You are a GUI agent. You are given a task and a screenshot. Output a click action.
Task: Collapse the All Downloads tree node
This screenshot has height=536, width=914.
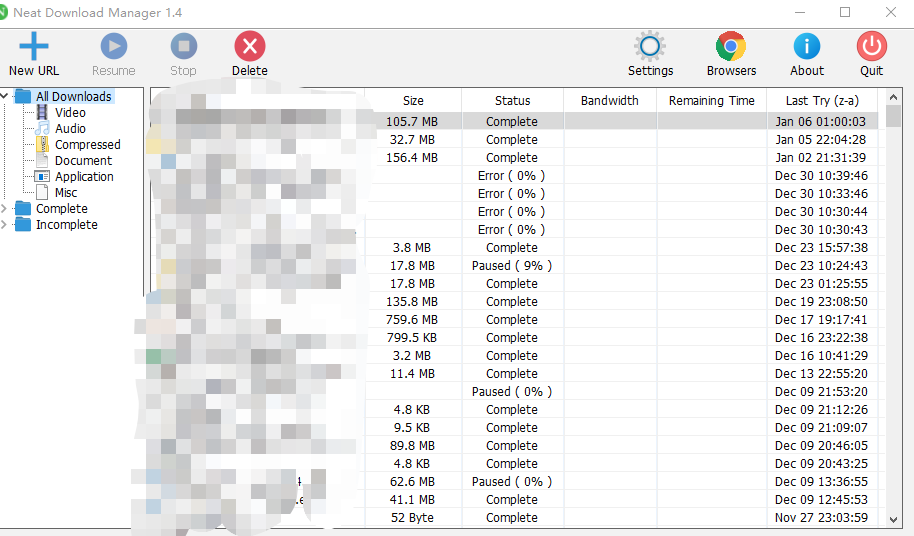point(6,97)
